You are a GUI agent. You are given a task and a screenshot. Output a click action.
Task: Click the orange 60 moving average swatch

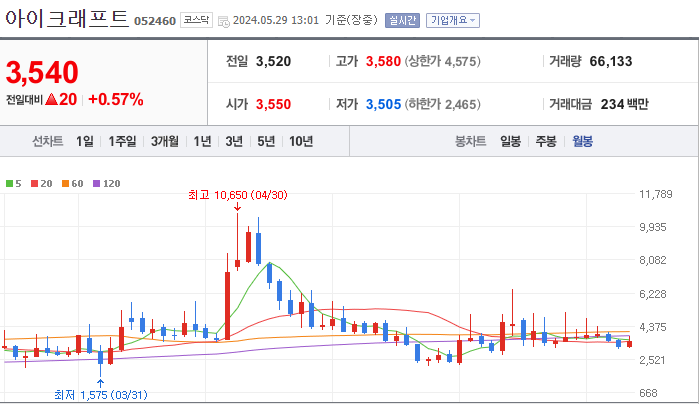click(66, 184)
